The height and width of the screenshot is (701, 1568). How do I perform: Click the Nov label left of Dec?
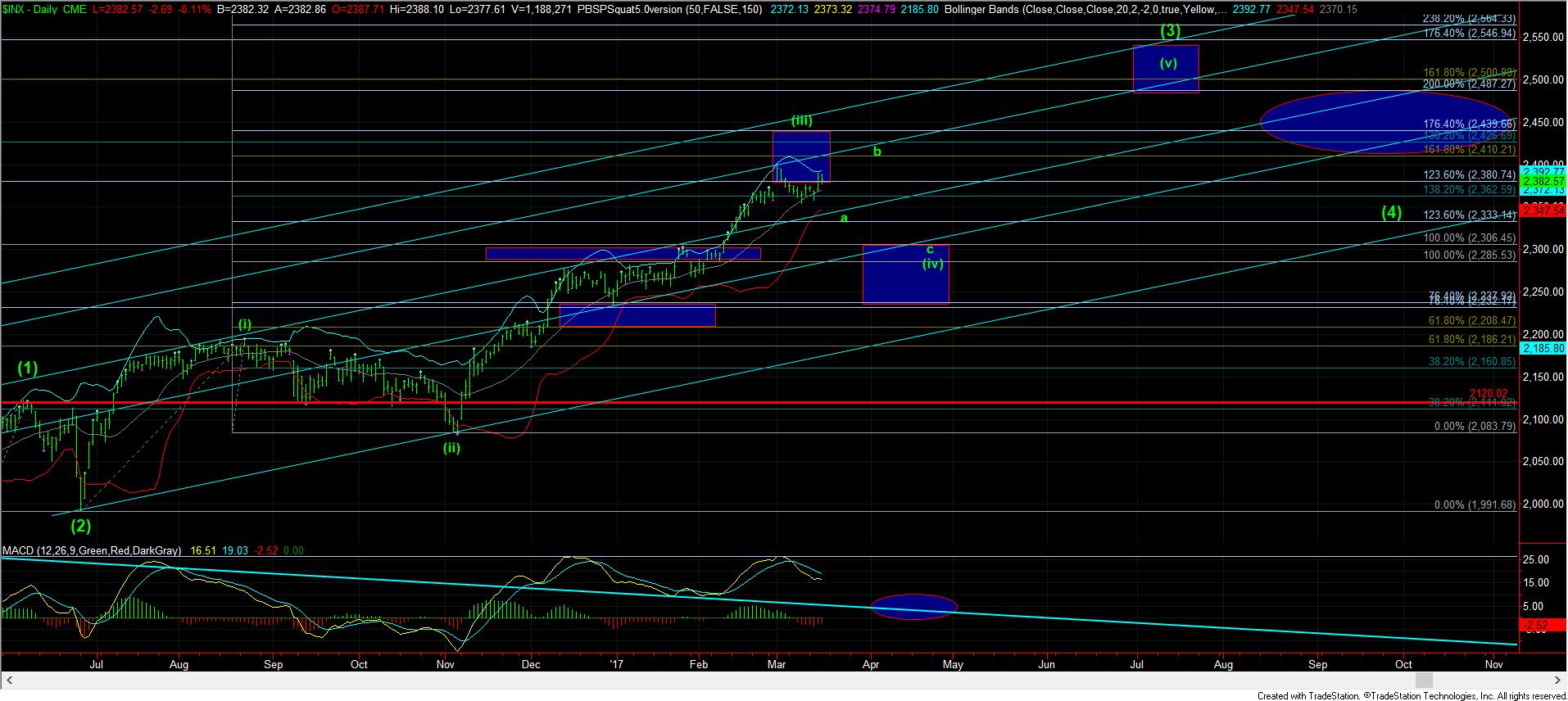(446, 665)
